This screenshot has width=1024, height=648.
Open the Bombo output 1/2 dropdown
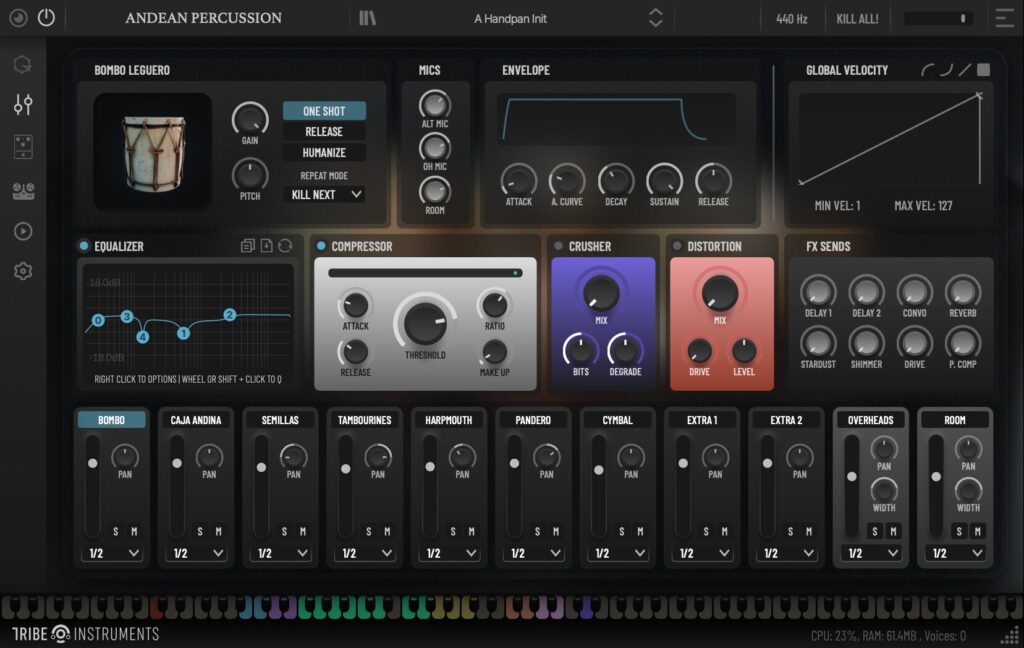click(x=114, y=553)
